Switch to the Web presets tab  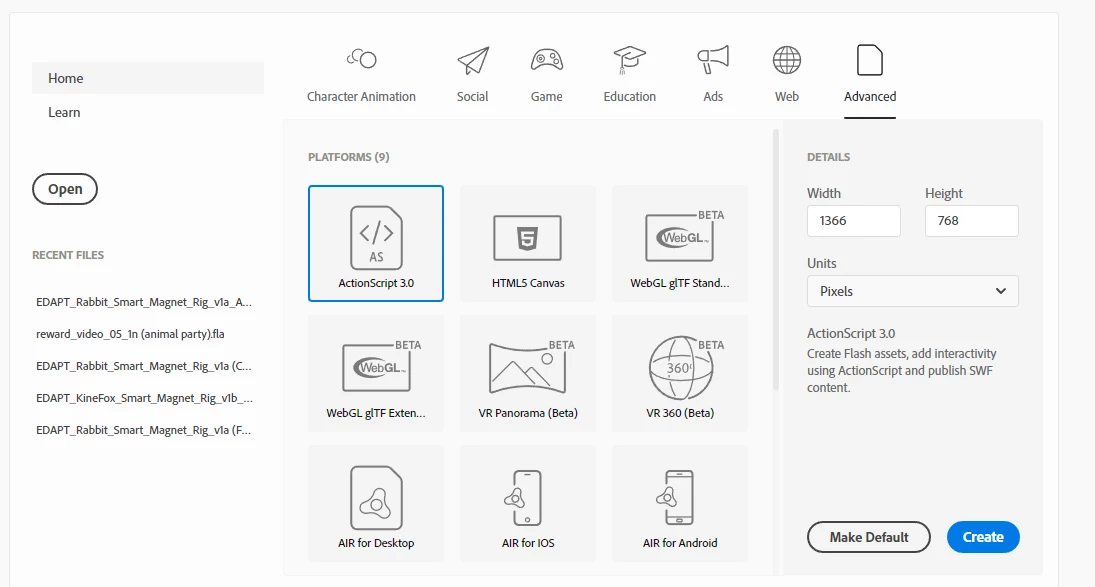pos(786,75)
